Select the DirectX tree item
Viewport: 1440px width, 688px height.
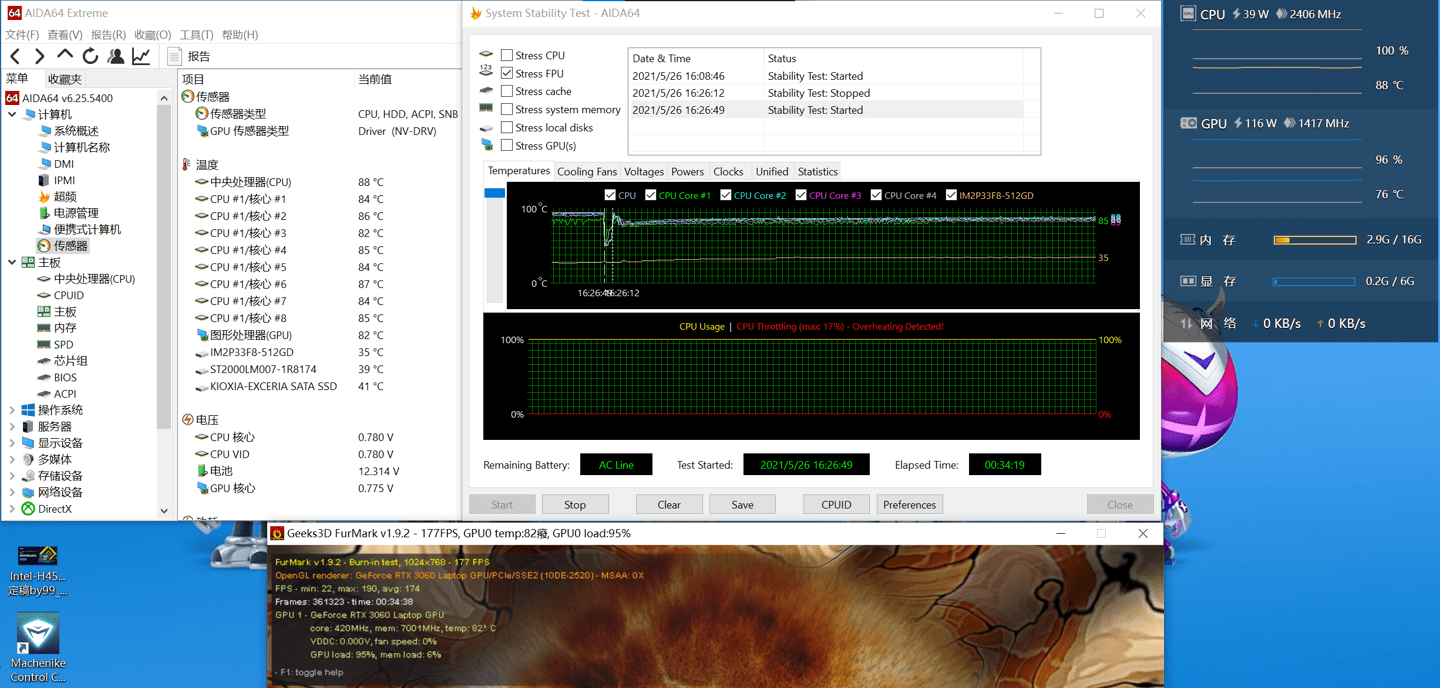click(54, 509)
